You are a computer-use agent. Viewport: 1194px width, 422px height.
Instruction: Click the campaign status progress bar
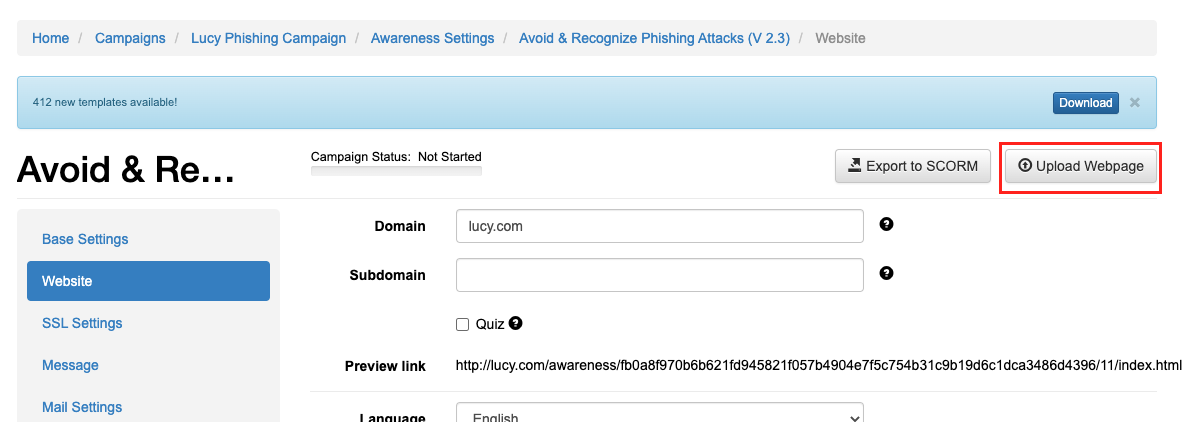click(x=396, y=171)
